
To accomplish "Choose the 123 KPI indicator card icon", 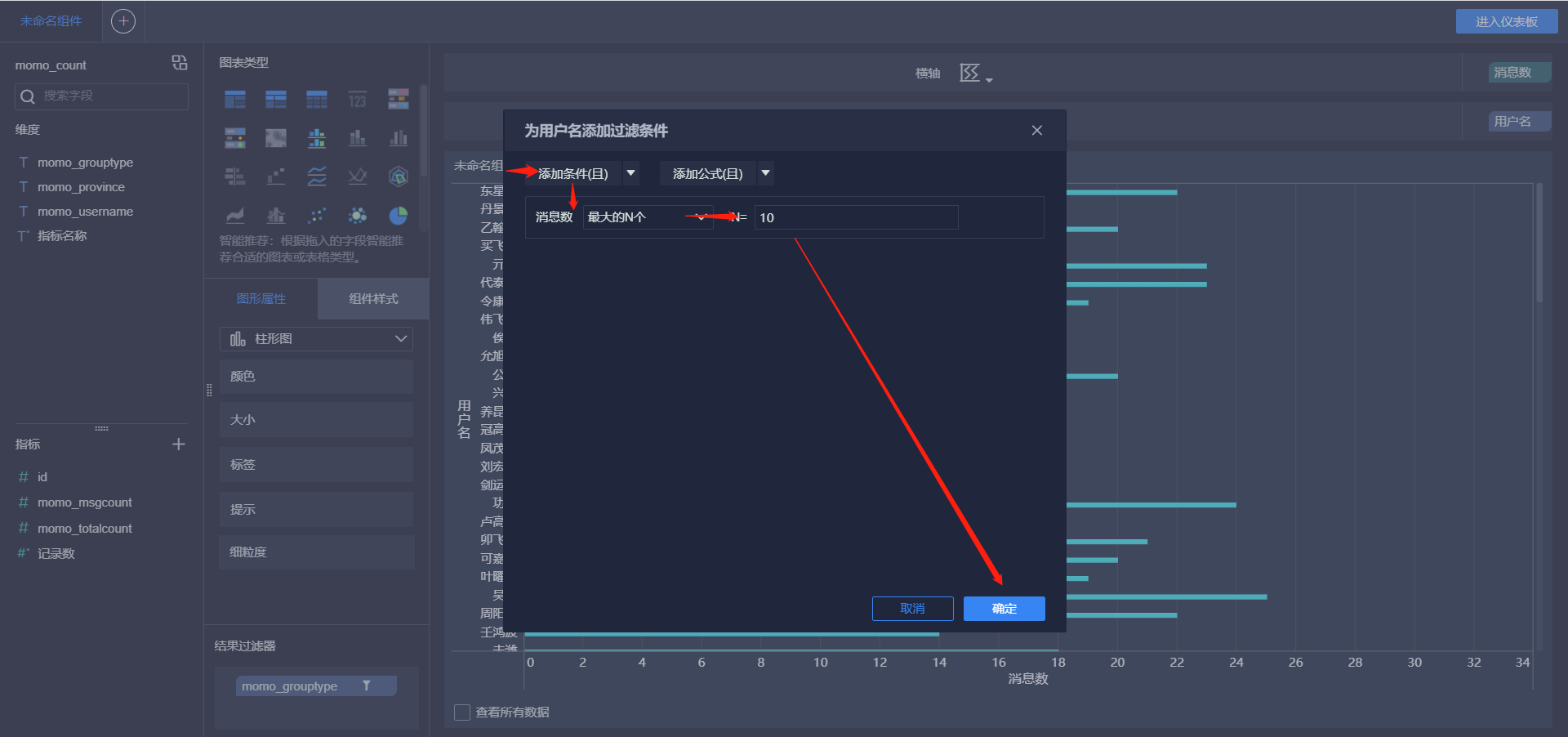I will pos(358,100).
